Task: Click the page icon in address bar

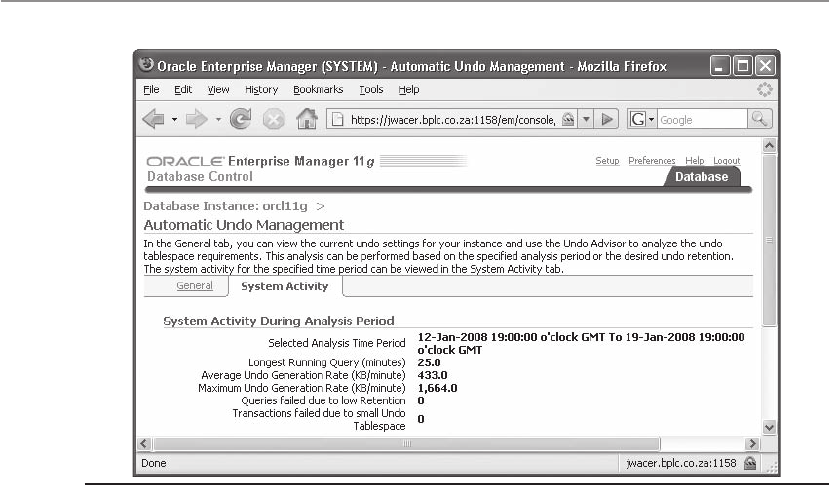Action: (x=337, y=120)
